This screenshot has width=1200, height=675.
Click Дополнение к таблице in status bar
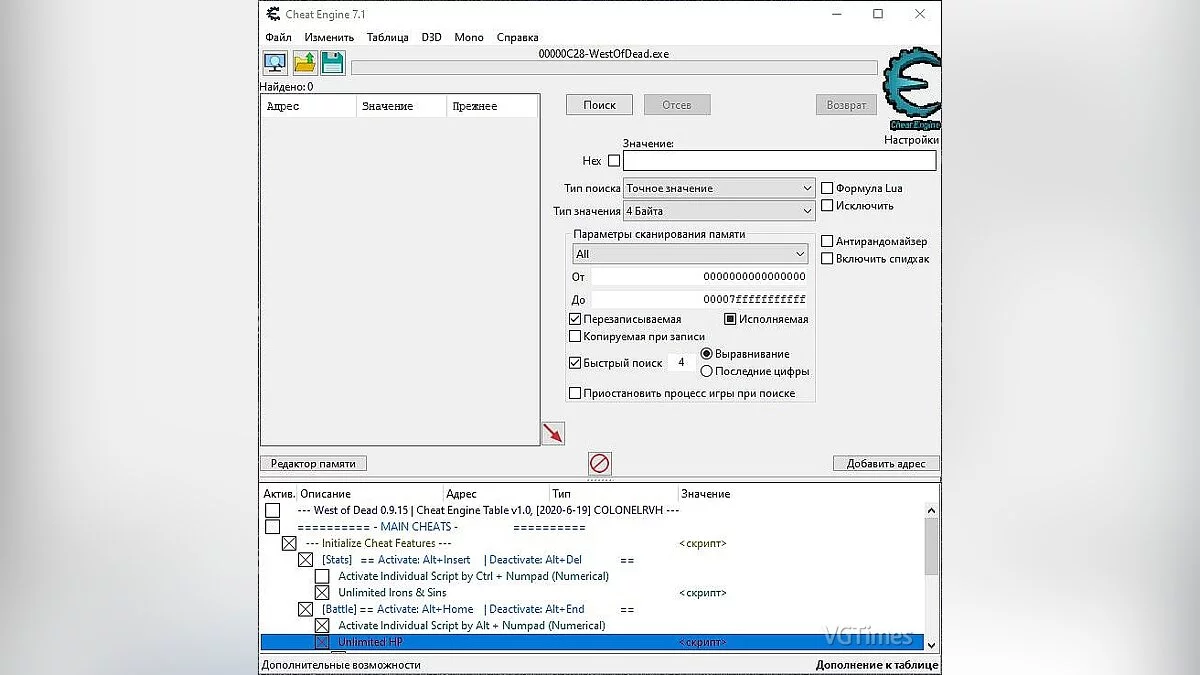point(877,664)
